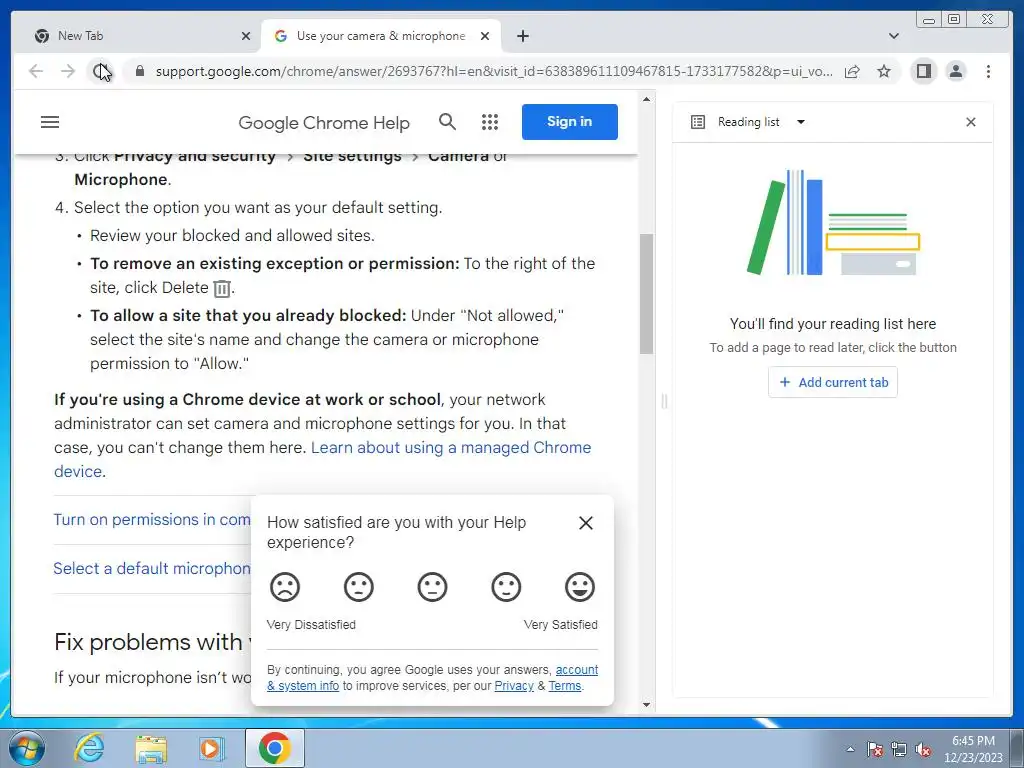Launch Internet Explorer from the taskbar
This screenshot has width=1024, height=768.
pos(89,748)
